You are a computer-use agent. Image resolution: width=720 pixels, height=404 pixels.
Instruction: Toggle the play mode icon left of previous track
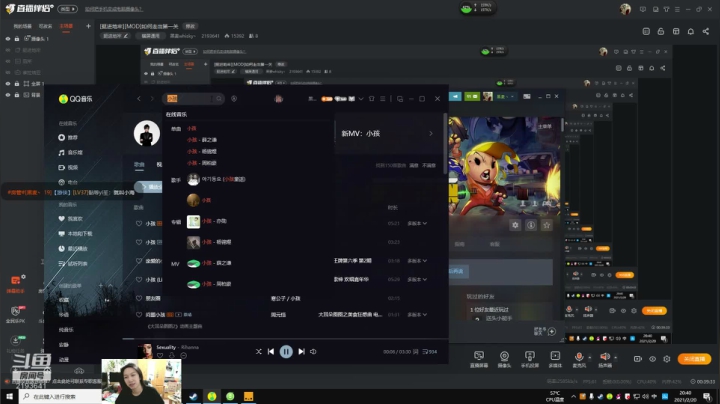point(259,352)
